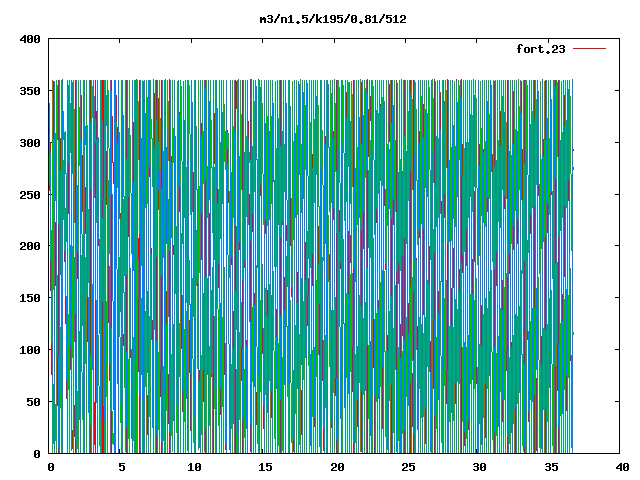Image resolution: width=640 pixels, height=480 pixels.
Task: Click y-axis label 150
Action: [30, 298]
